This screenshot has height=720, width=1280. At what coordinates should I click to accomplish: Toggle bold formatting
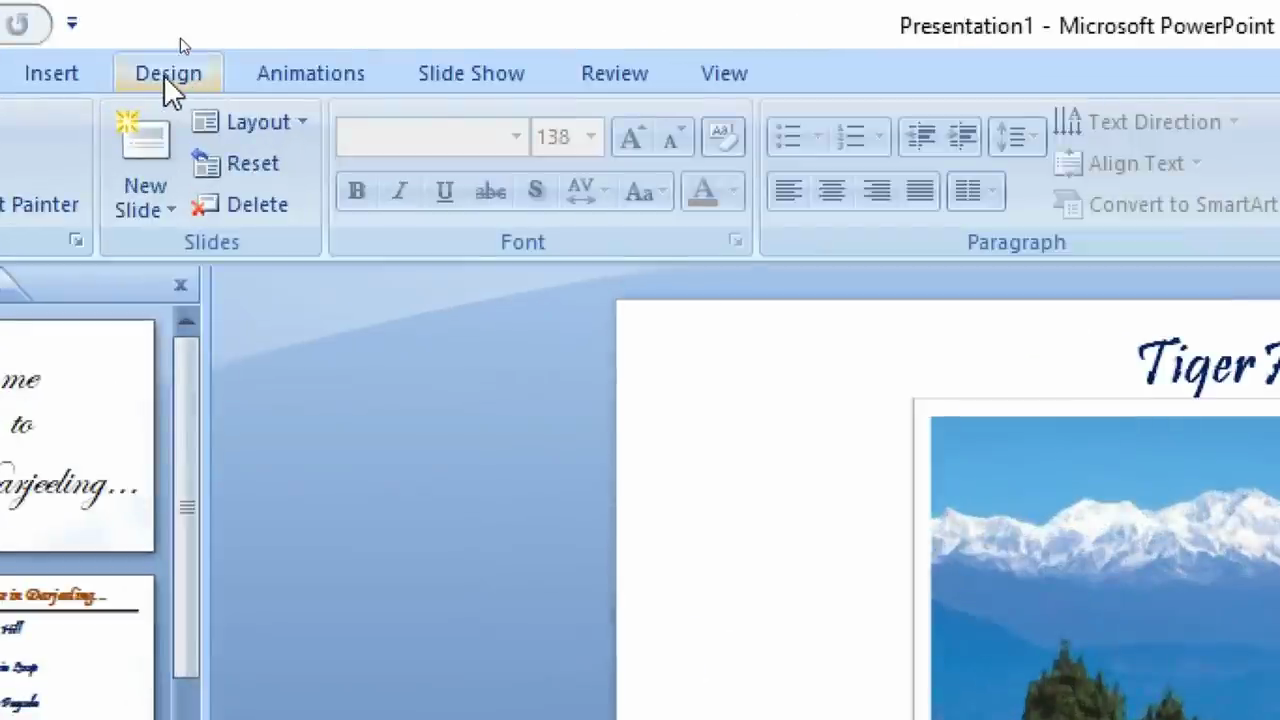pos(356,191)
